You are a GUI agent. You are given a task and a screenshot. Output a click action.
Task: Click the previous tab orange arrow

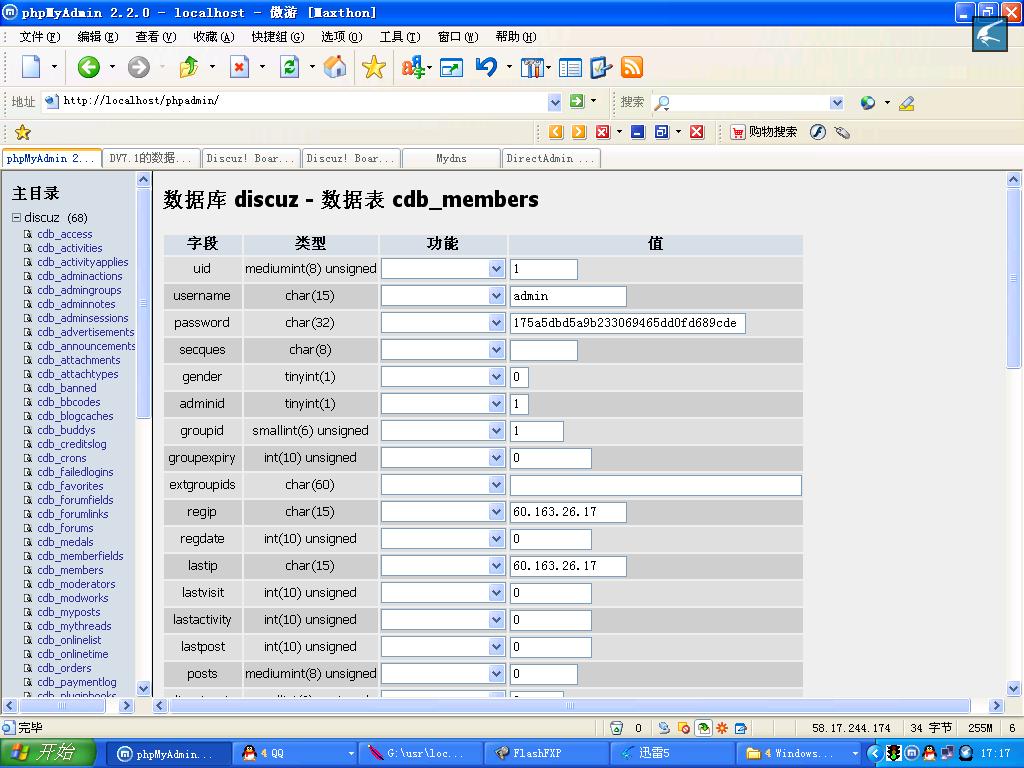pos(556,132)
